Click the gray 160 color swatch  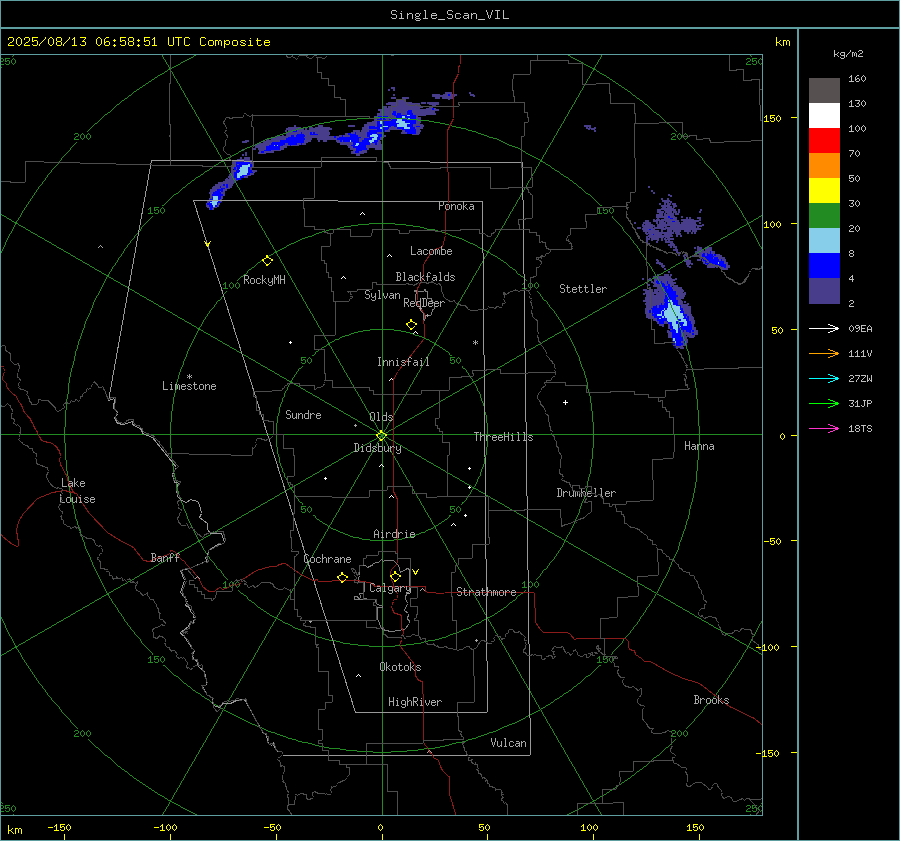(x=824, y=91)
